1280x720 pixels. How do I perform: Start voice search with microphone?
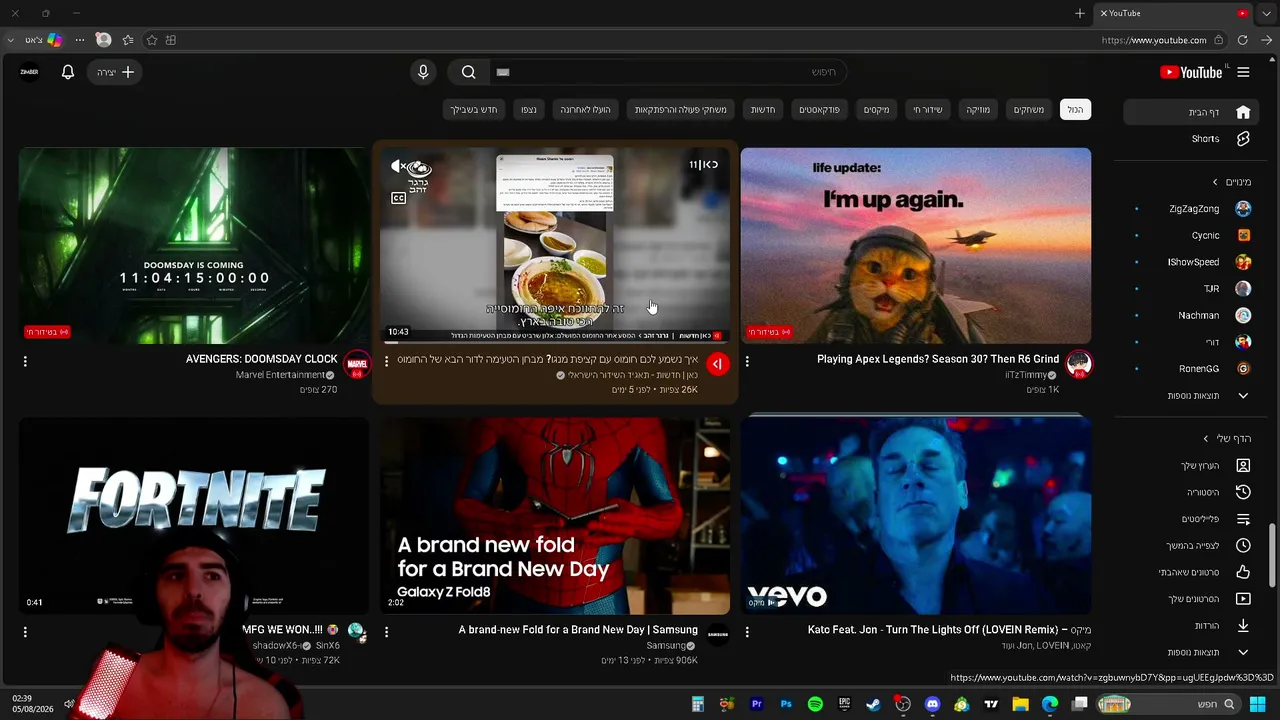pyautogui.click(x=423, y=72)
